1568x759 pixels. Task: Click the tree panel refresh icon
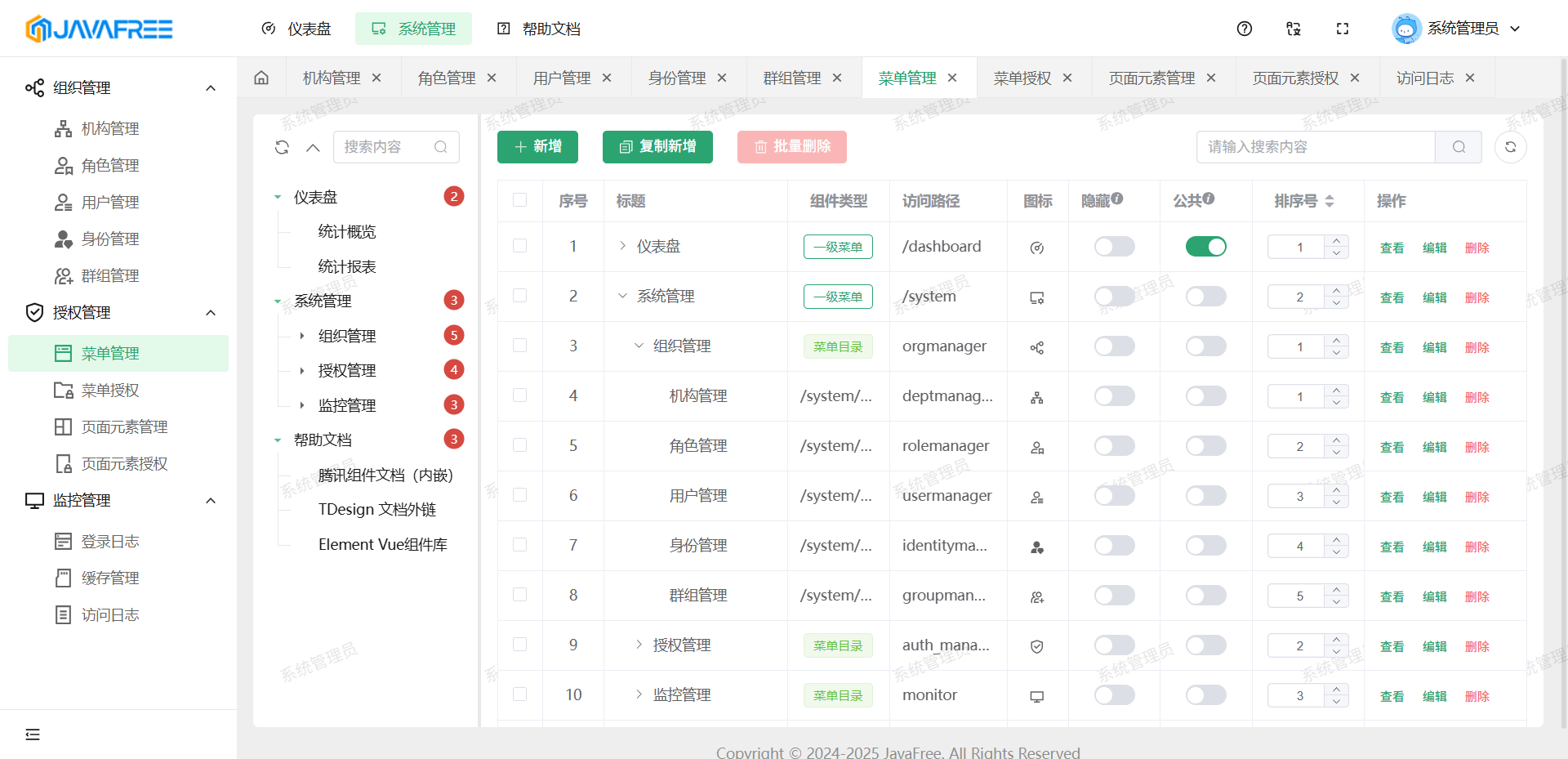click(282, 147)
